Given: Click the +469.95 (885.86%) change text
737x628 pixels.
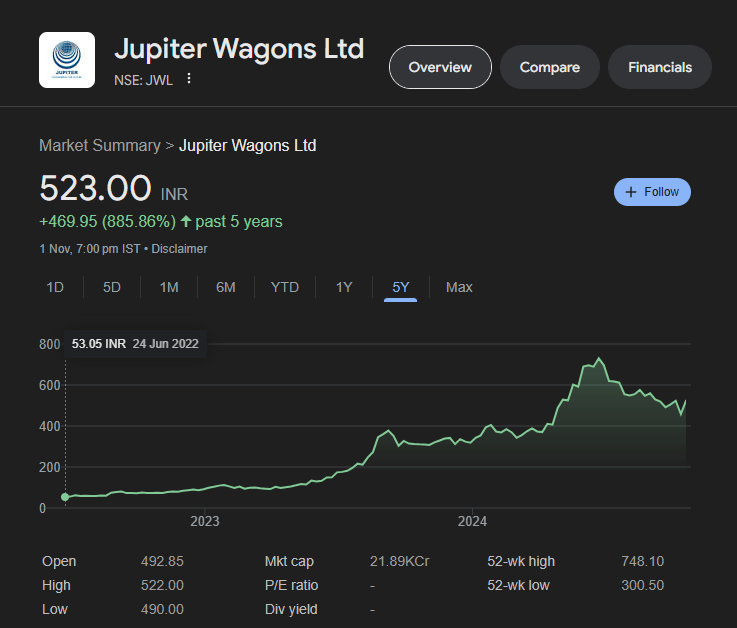Looking at the screenshot, I should pos(108,221).
